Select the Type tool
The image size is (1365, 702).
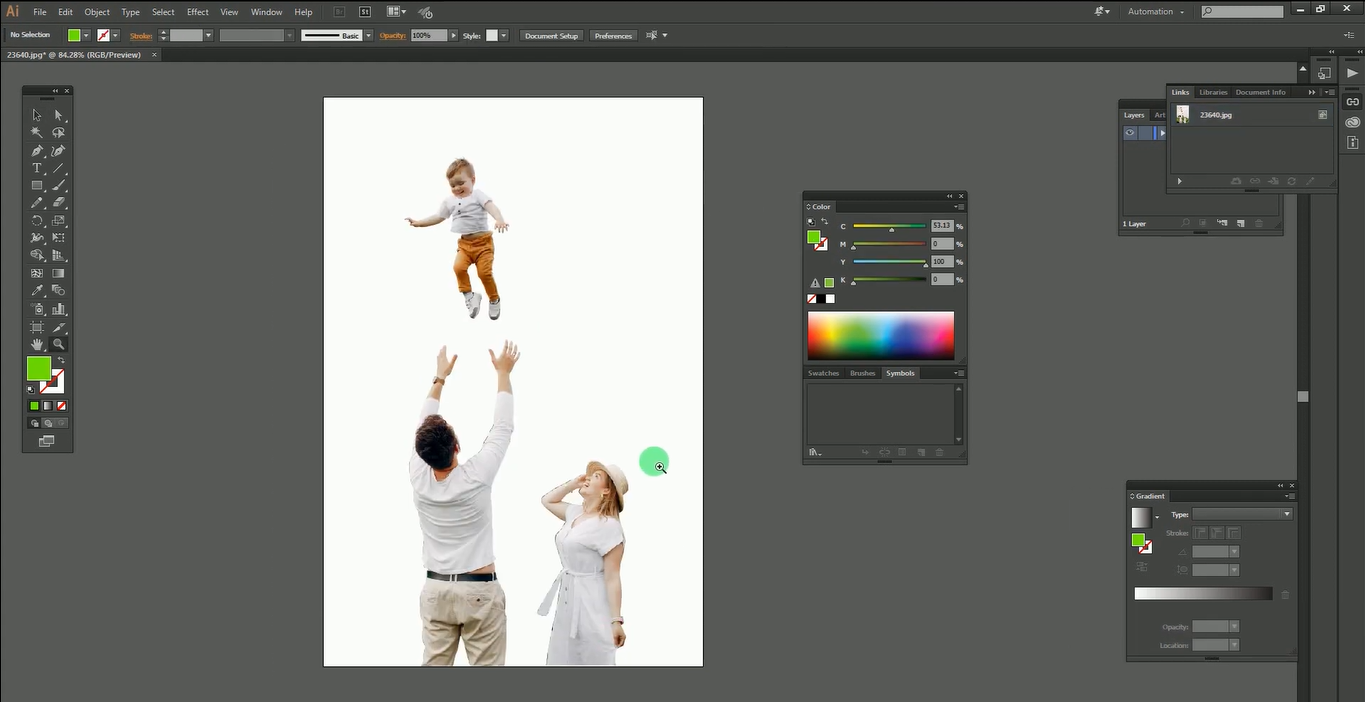tap(36, 168)
